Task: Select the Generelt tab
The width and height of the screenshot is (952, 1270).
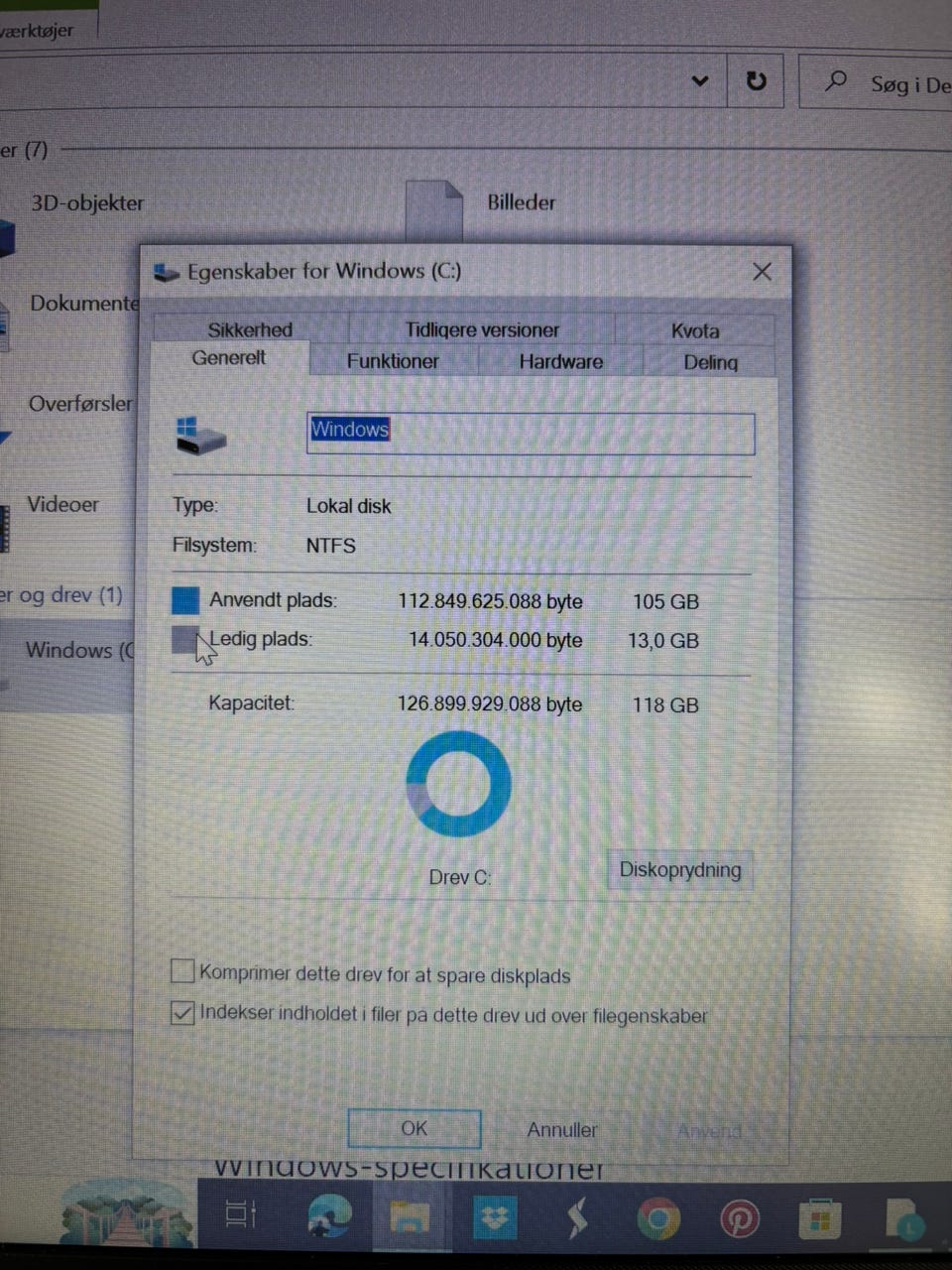Action: (x=229, y=358)
